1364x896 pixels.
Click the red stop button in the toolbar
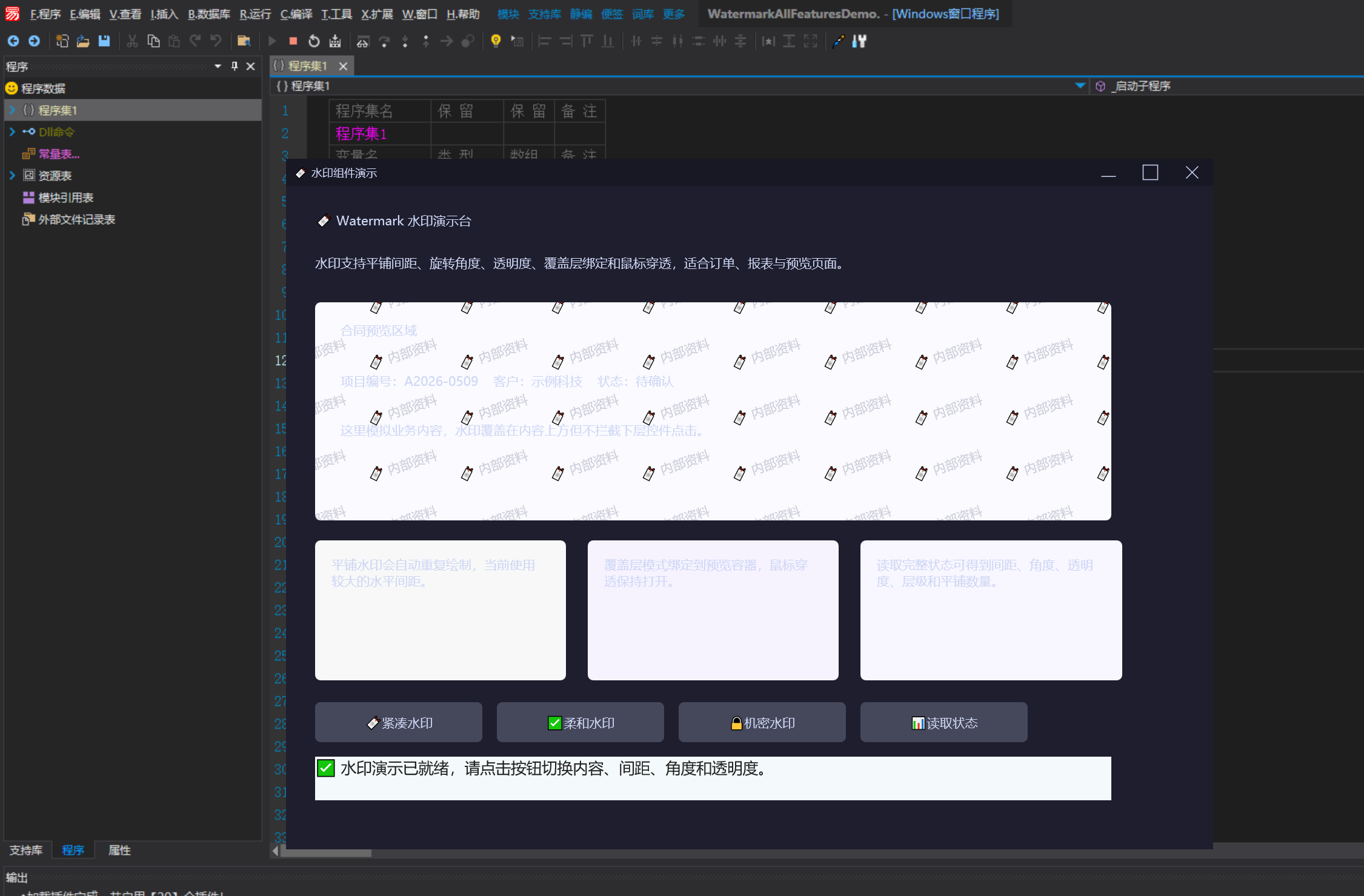tap(293, 41)
